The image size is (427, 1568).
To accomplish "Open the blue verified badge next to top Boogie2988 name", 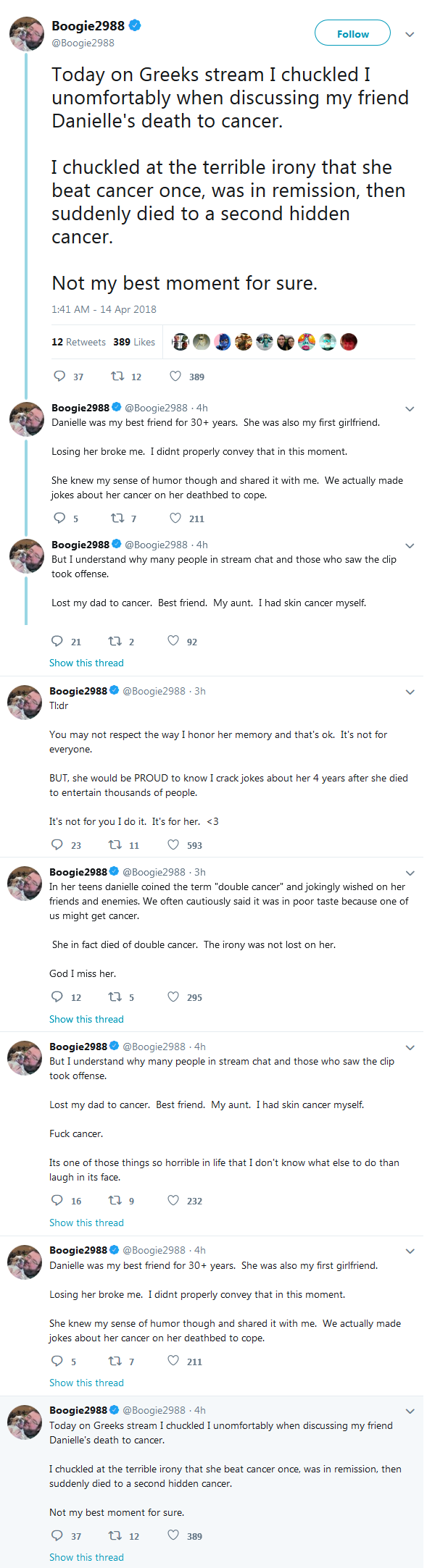I will coord(135,25).
